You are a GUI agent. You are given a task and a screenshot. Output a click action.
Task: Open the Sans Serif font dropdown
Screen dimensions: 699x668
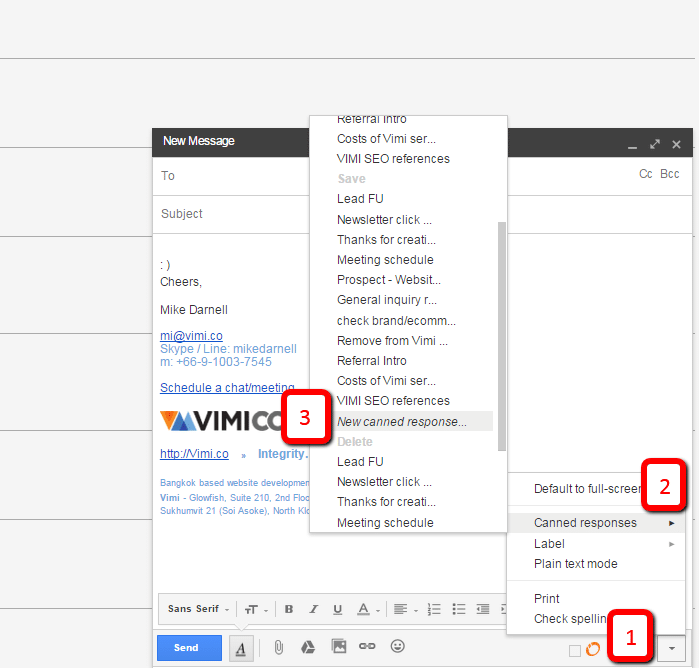click(x=198, y=609)
